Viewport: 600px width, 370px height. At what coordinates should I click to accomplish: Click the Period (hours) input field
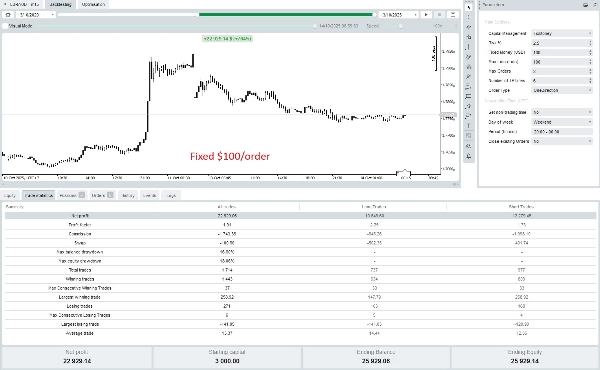tap(562, 132)
